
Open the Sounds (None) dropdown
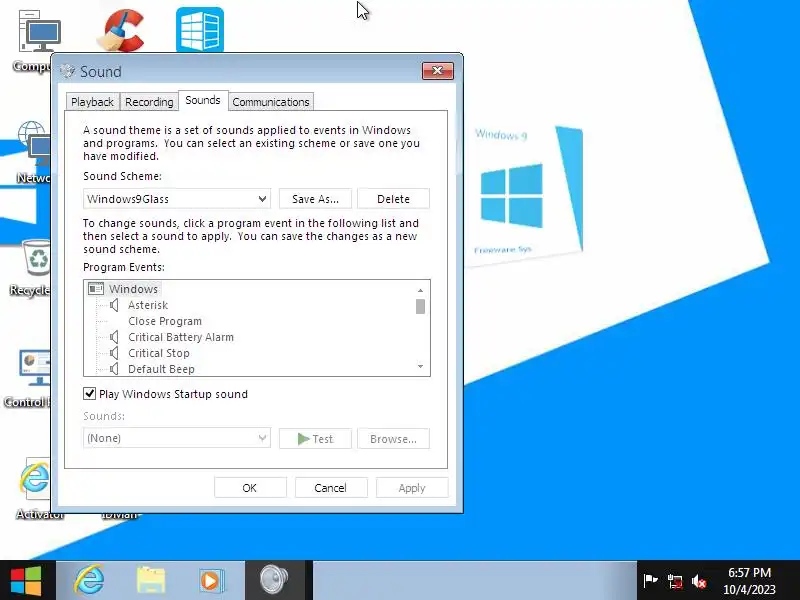coord(177,438)
